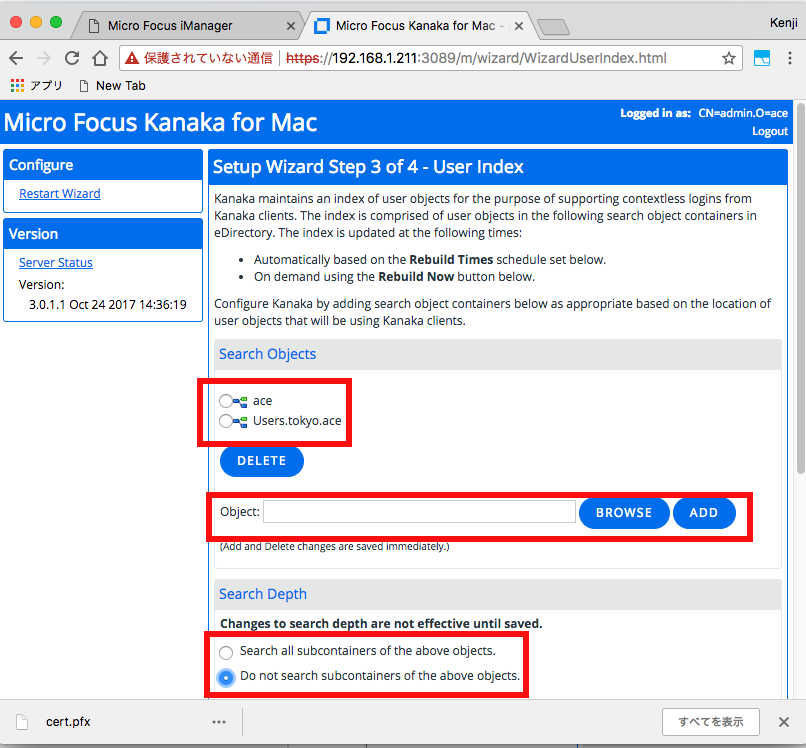806x748 pixels.
Task: Open the browser home page icon
Action: [x=100, y=58]
